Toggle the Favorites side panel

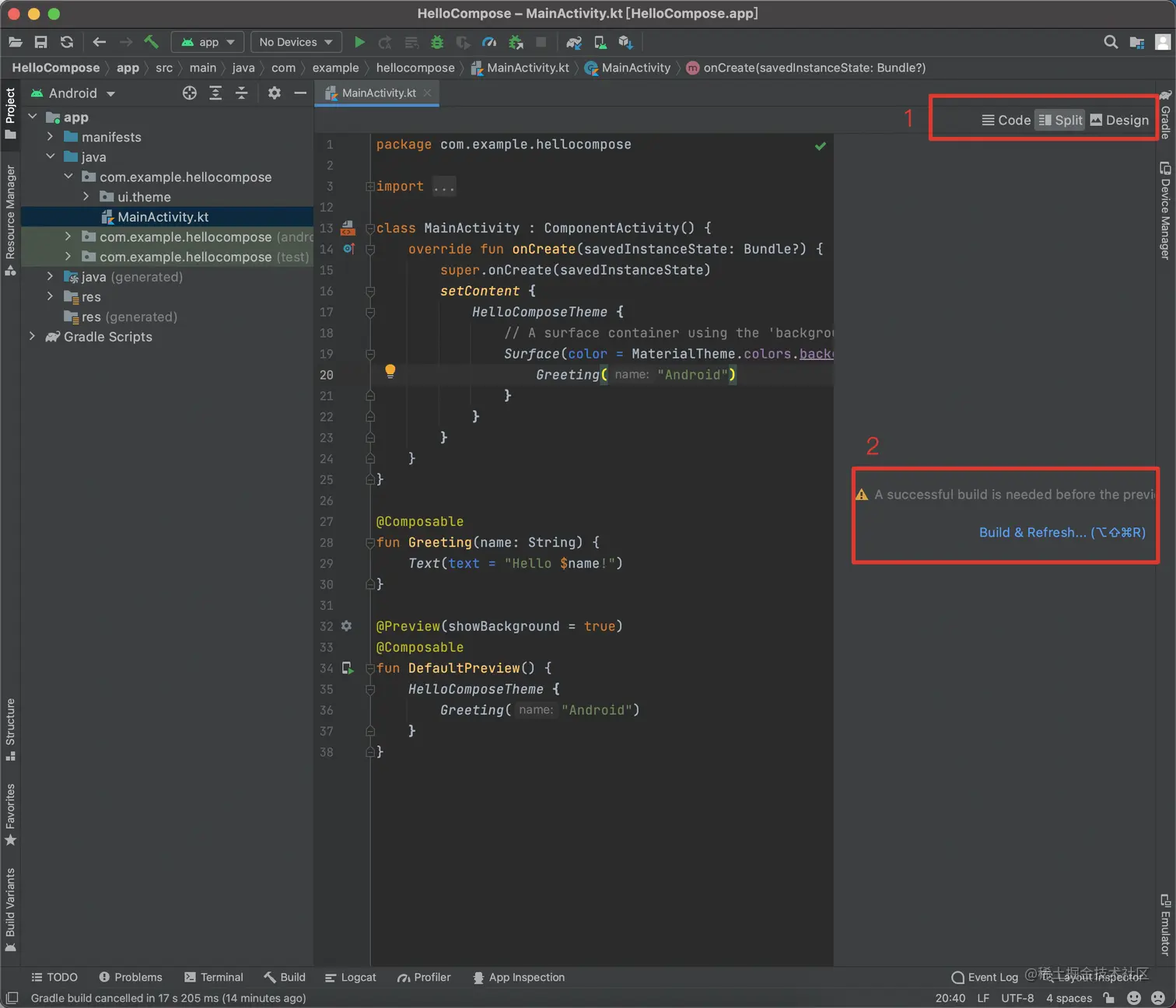(x=10, y=814)
